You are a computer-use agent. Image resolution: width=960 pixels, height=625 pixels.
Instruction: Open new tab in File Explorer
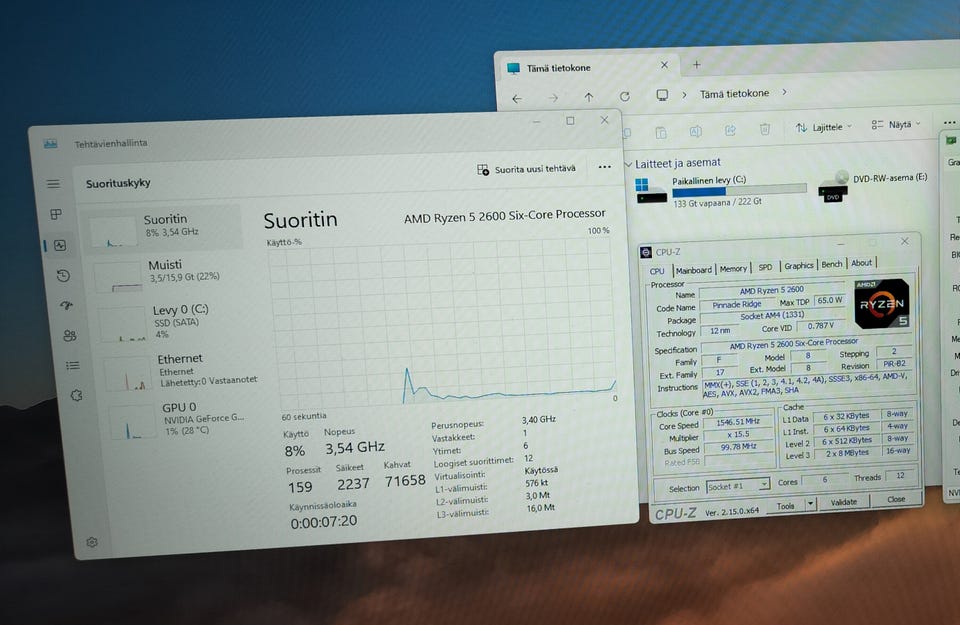click(696, 64)
